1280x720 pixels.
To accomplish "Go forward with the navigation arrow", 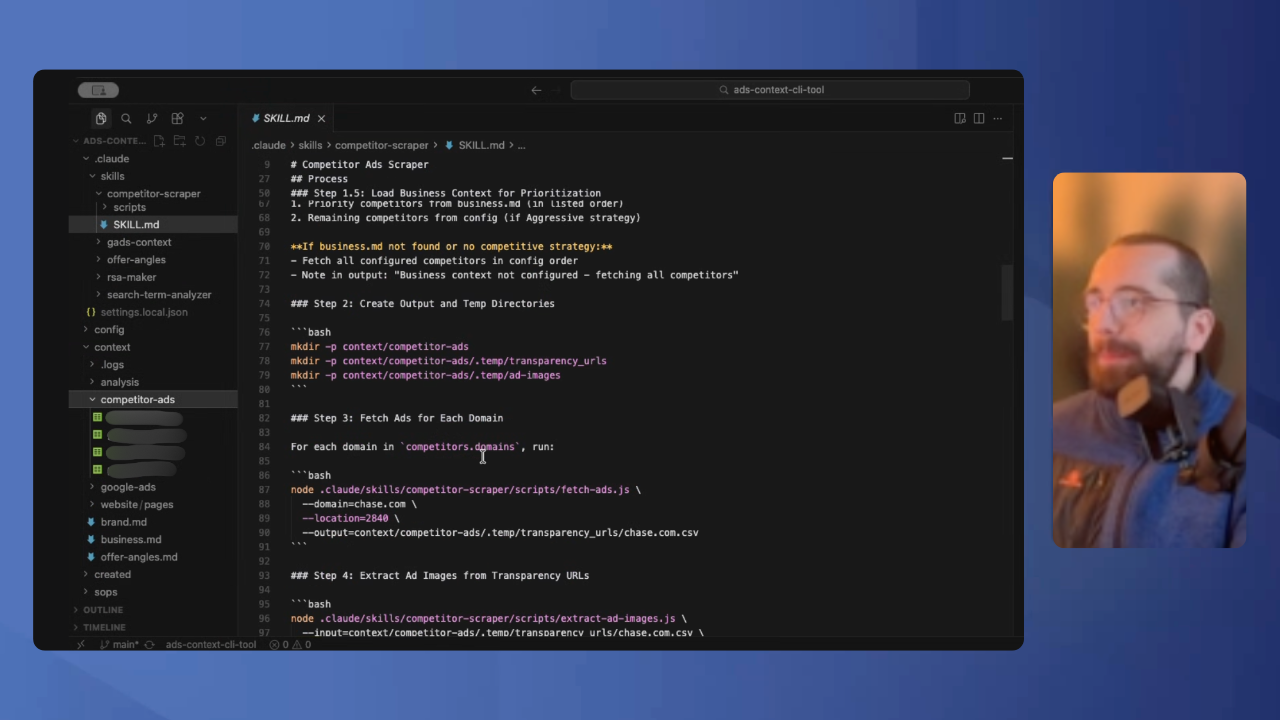I will pyautogui.click(x=557, y=90).
